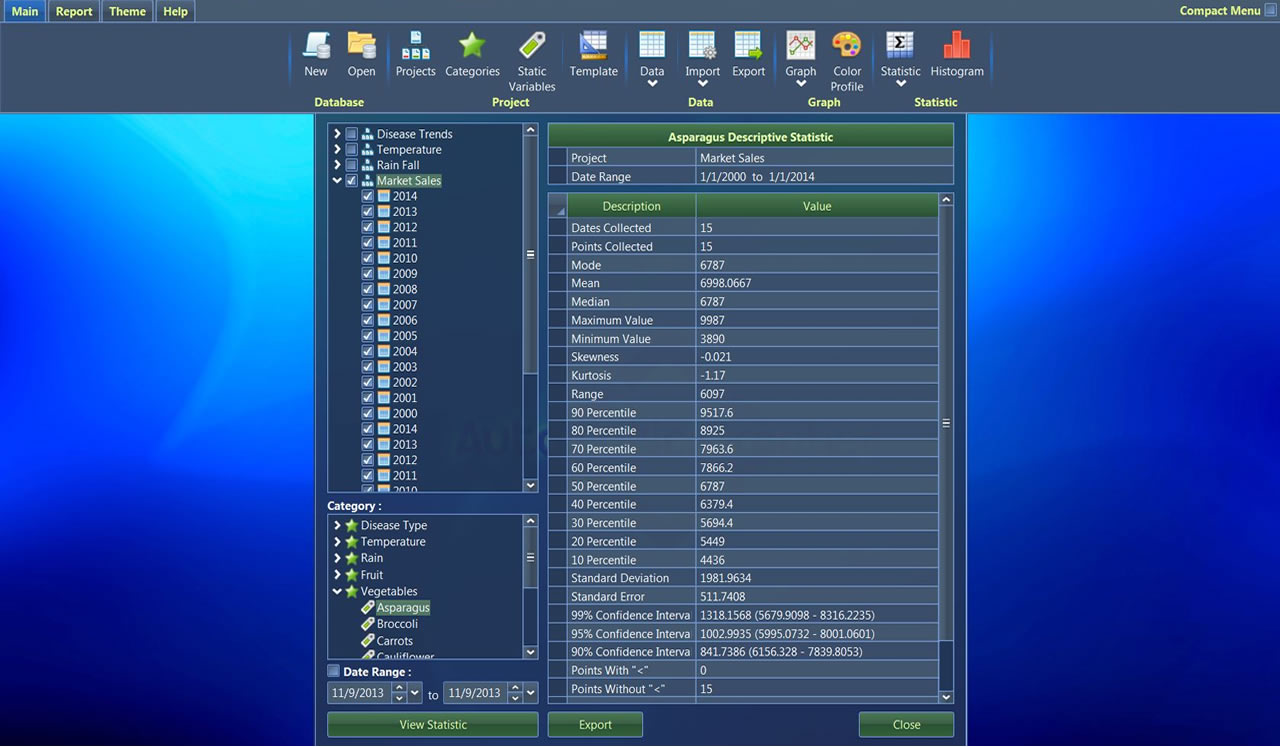This screenshot has width=1280, height=747.
Task: Uncheck the 2009 year checkbox
Action: [x=367, y=274]
